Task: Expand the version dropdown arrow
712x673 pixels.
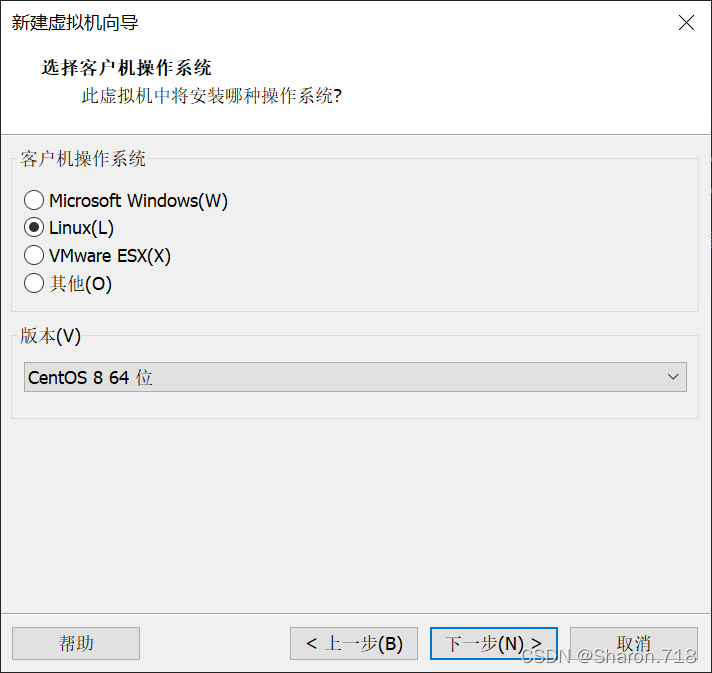Action: pos(673,377)
